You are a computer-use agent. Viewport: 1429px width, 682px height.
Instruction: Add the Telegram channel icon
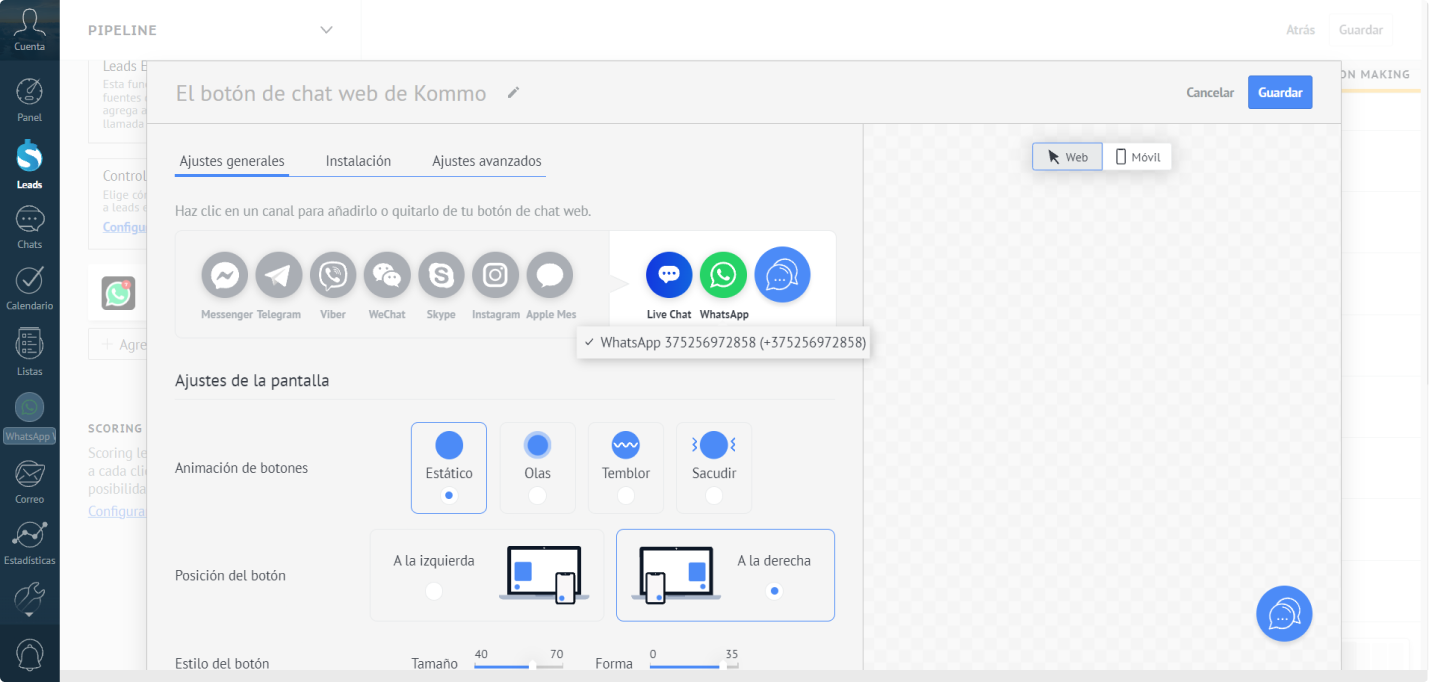279,275
